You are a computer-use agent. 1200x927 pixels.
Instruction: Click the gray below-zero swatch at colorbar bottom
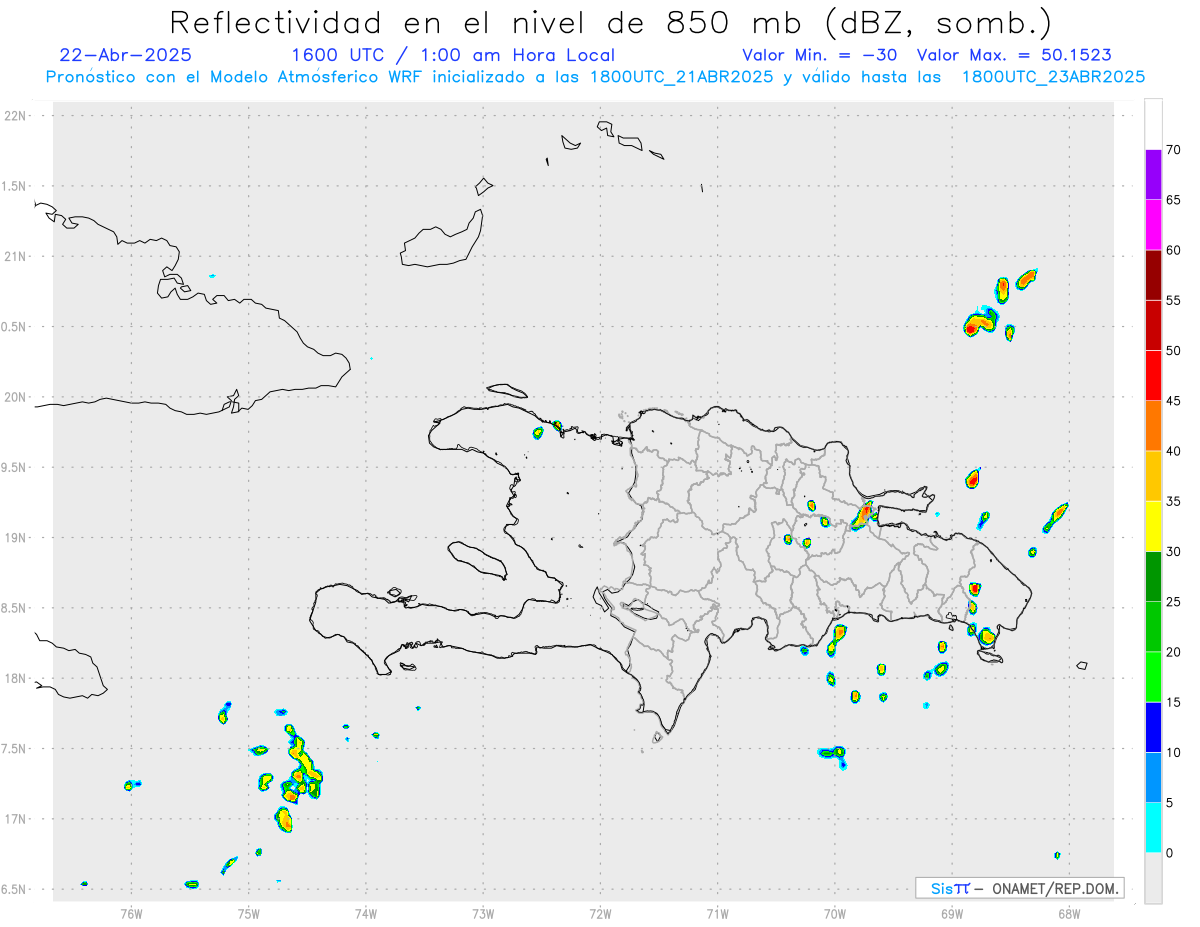tap(1153, 878)
